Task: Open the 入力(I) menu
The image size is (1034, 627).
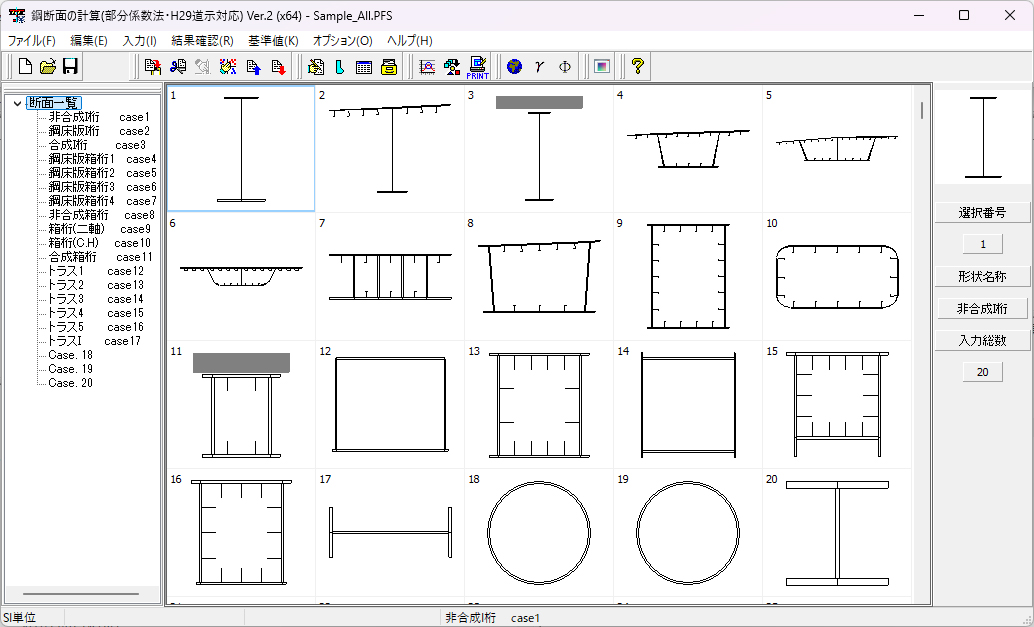Action: point(140,41)
